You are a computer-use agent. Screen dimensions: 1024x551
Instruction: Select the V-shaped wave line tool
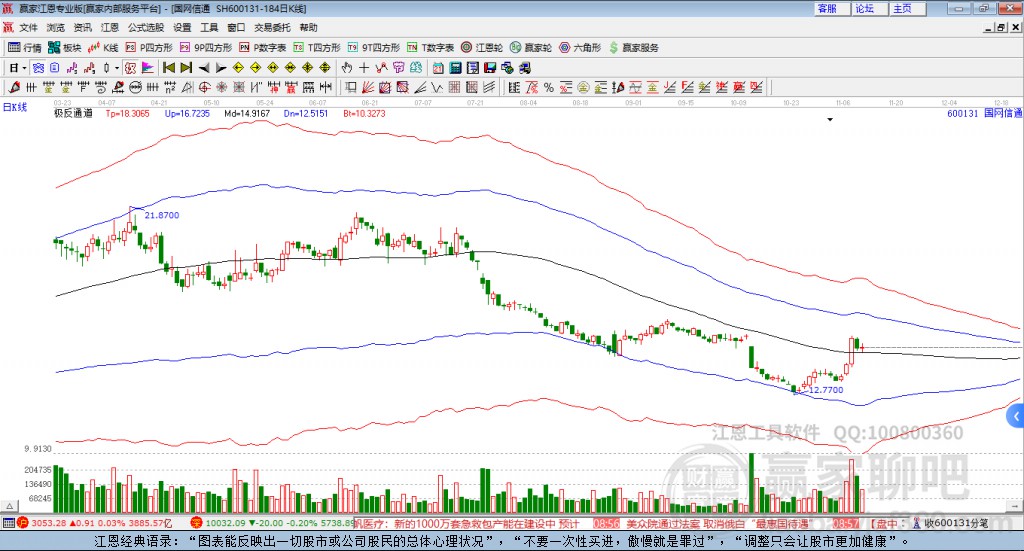point(436,87)
